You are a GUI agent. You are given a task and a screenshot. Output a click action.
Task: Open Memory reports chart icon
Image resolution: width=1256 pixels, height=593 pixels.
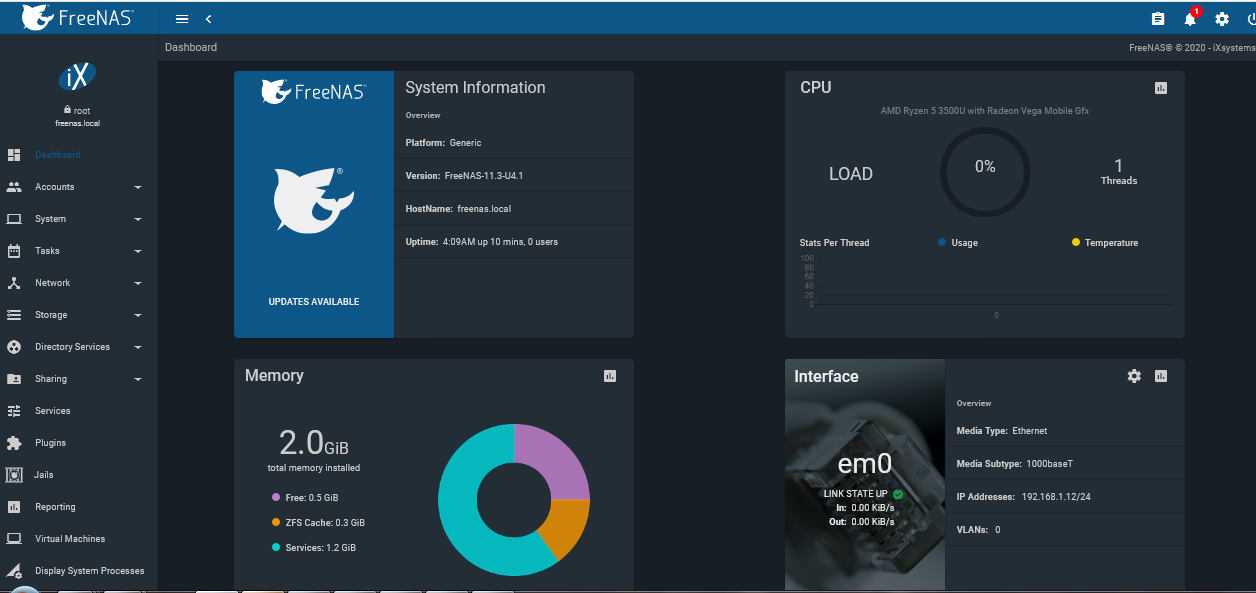(x=610, y=376)
